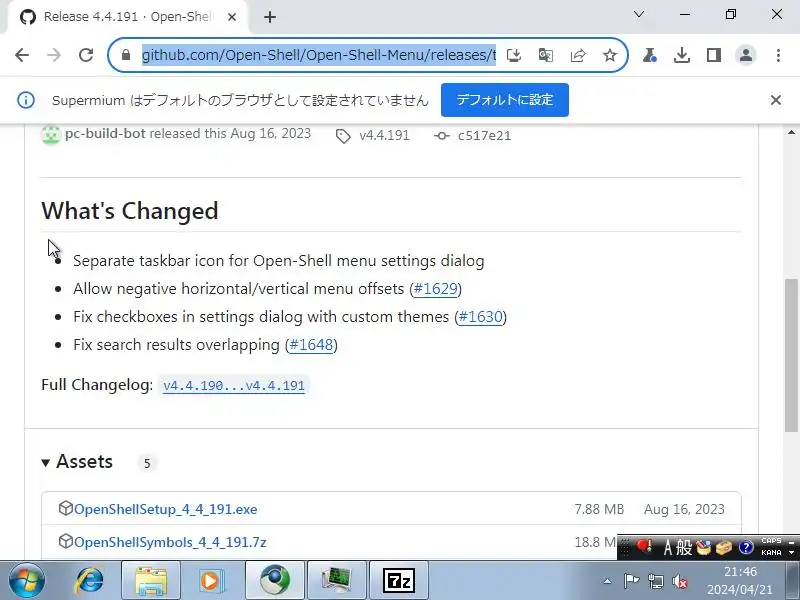Click the forward navigation arrow
The width and height of the screenshot is (800, 600).
[54, 55]
